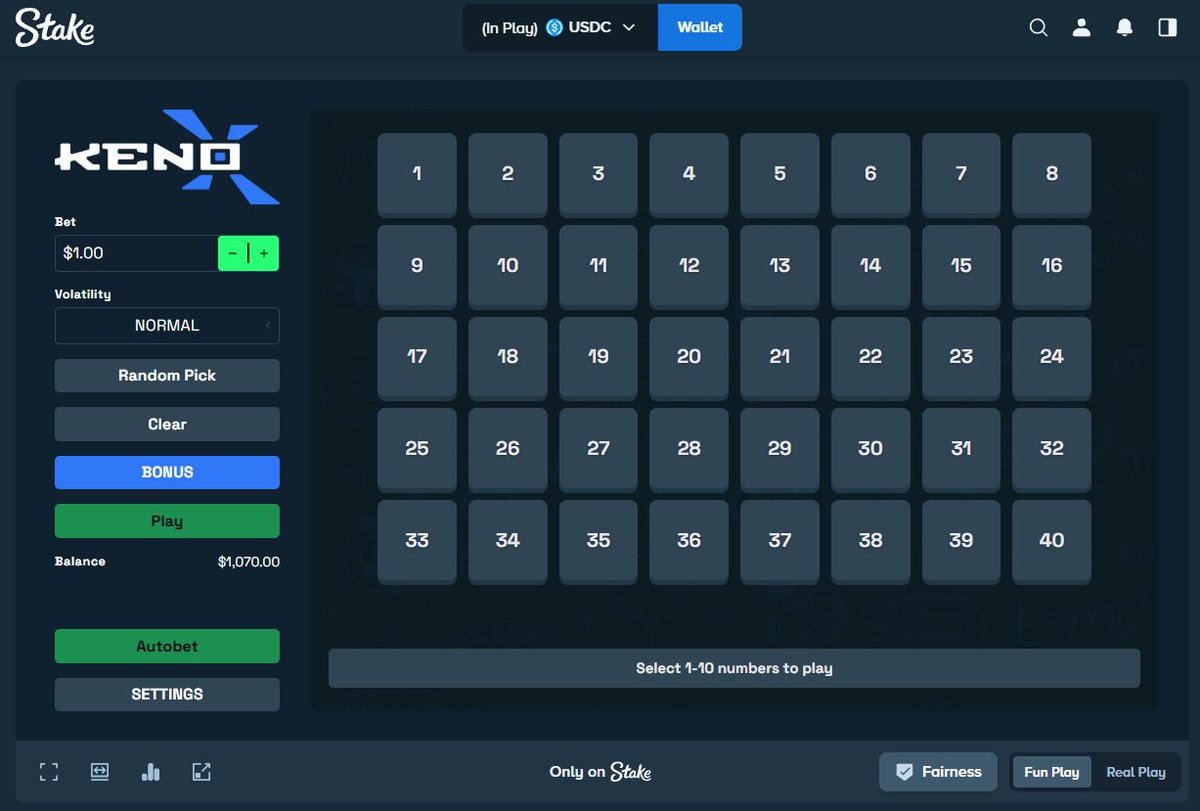Viewport: 1200px width, 811px height.
Task: Open the notifications bell icon
Action: click(1125, 28)
